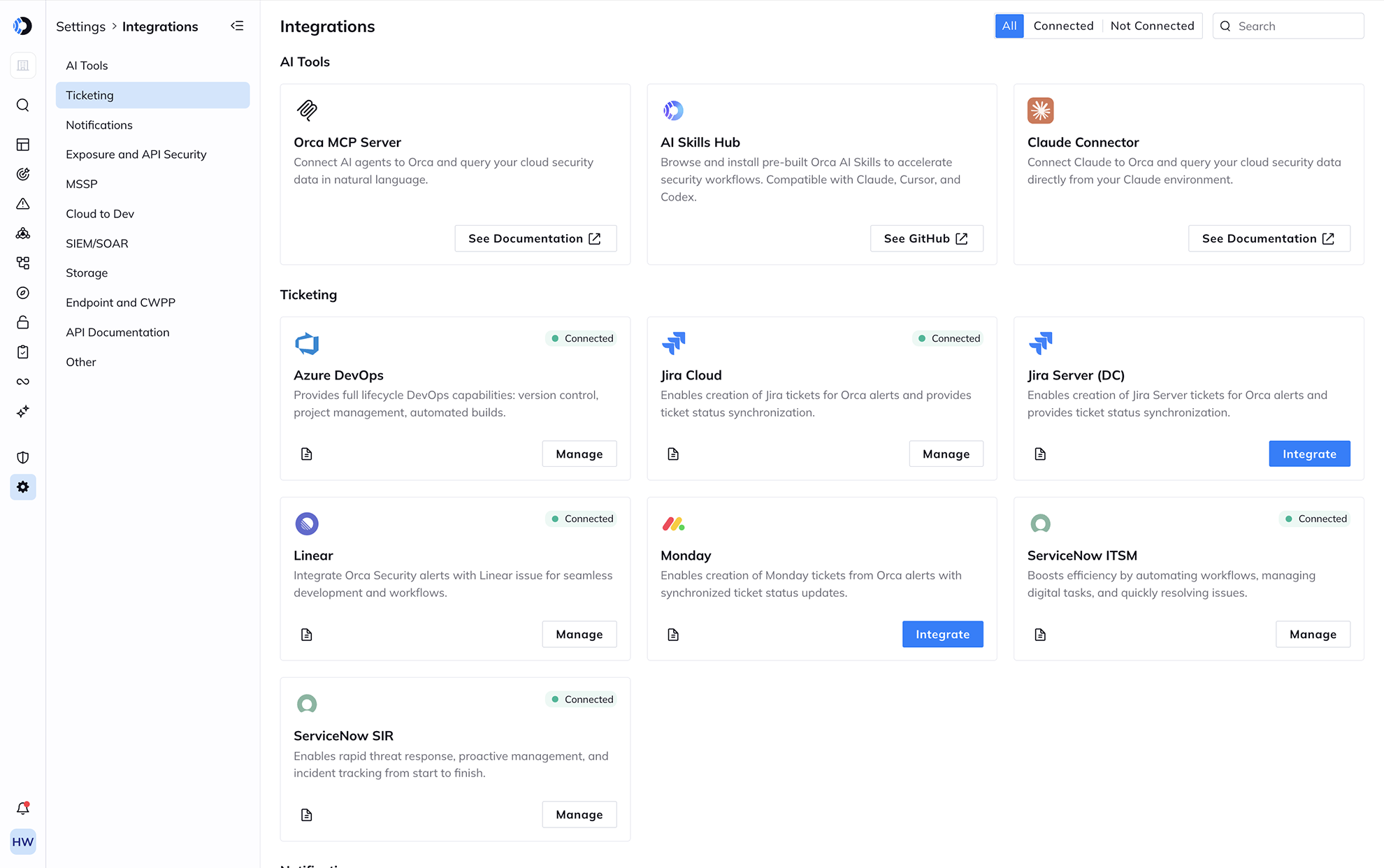Viewport: 1384px width, 868px height.
Task: Open the target radar icon in rail
Action: click(23, 174)
